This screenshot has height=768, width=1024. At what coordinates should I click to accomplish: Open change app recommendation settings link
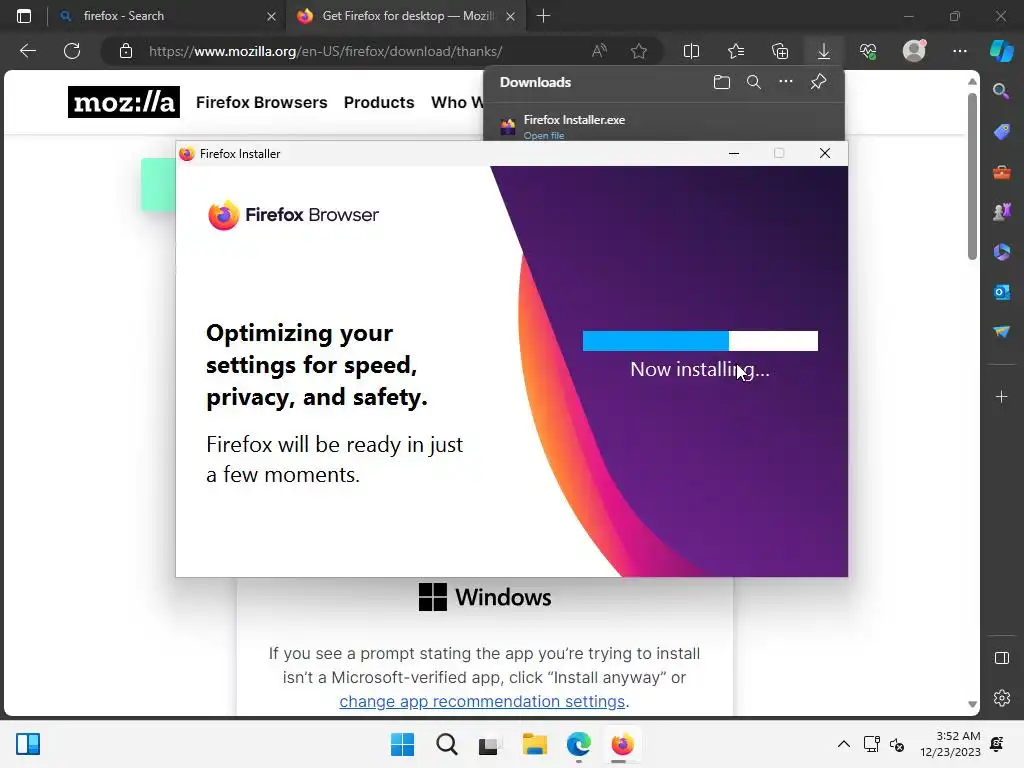pyautogui.click(x=482, y=701)
